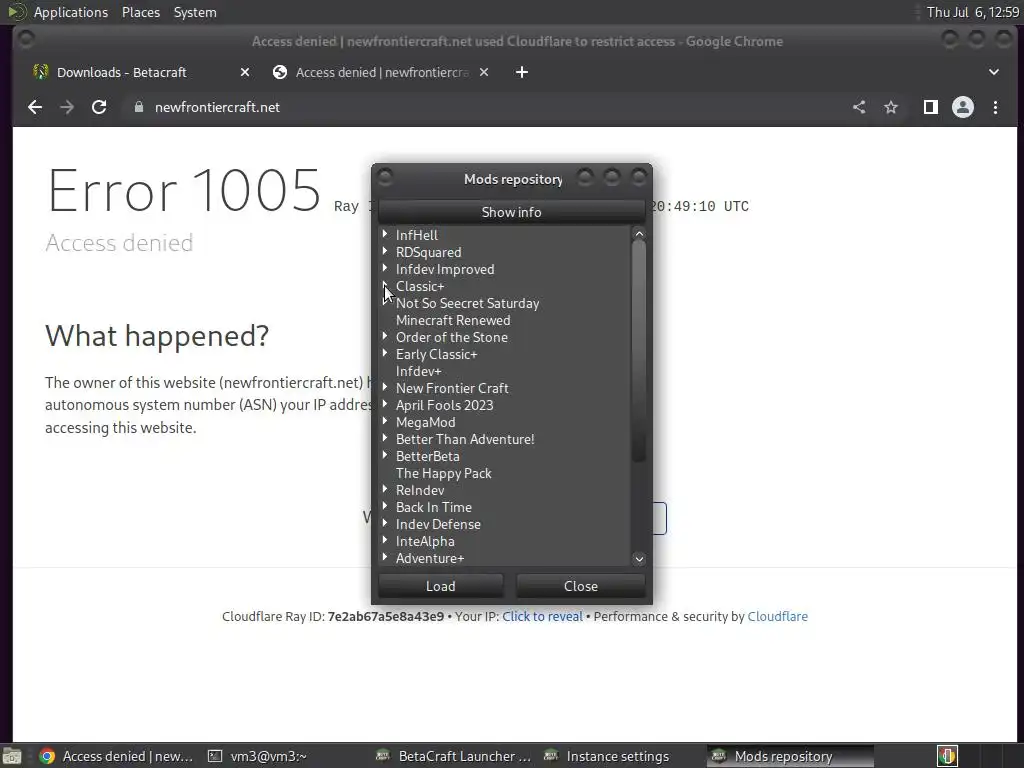Expand the Adventure+ entry
Viewport: 1024px width, 768px height.
385,557
